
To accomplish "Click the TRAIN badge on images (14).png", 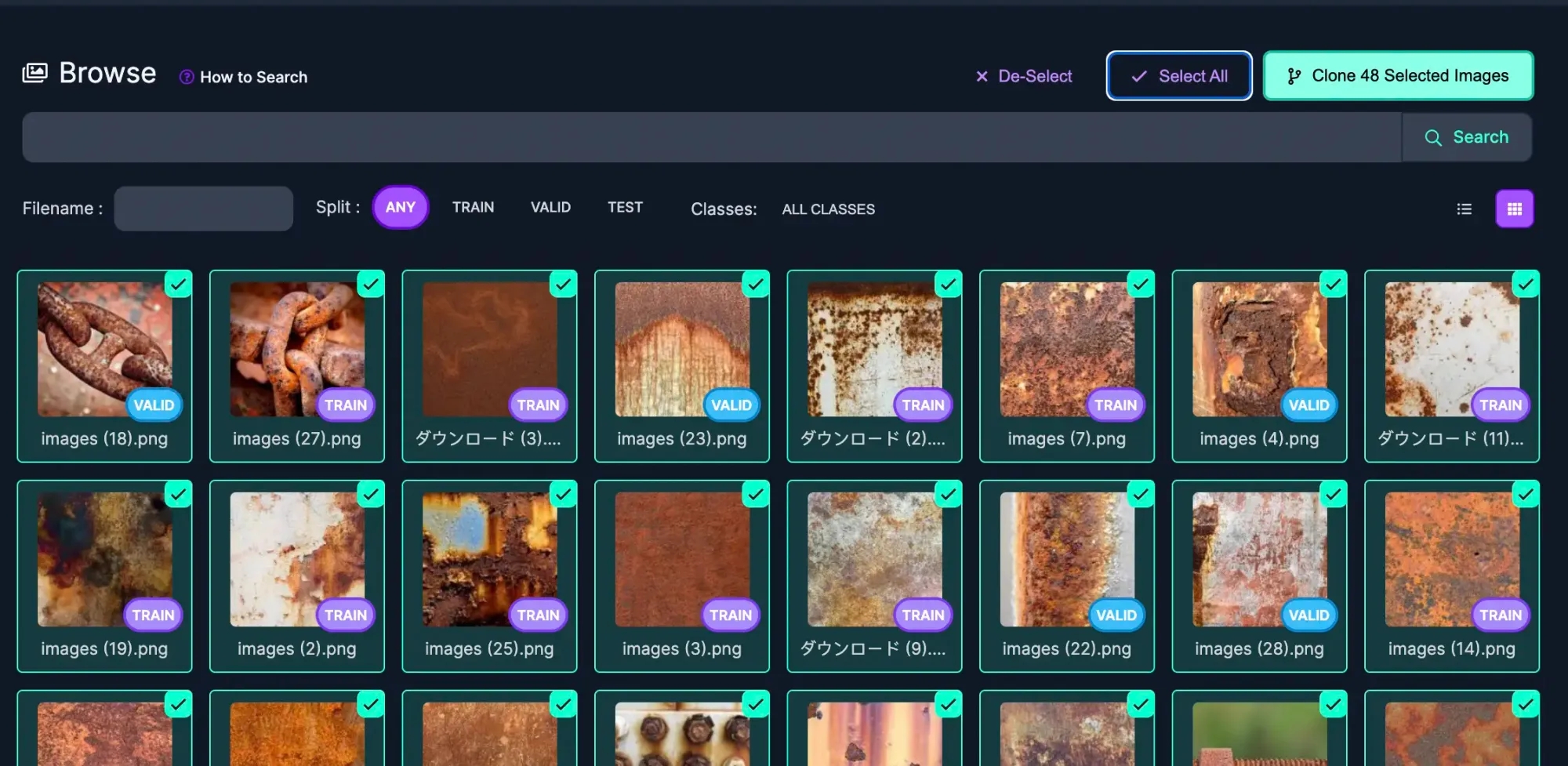I will [1500, 615].
